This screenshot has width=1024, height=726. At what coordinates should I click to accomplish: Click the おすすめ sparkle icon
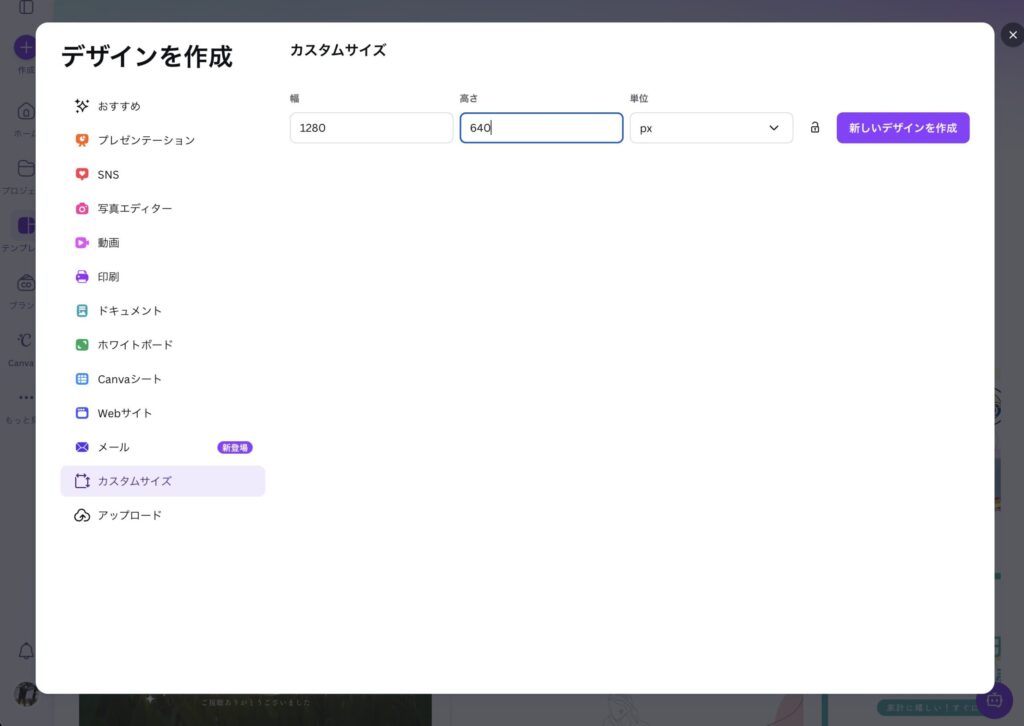click(x=82, y=106)
